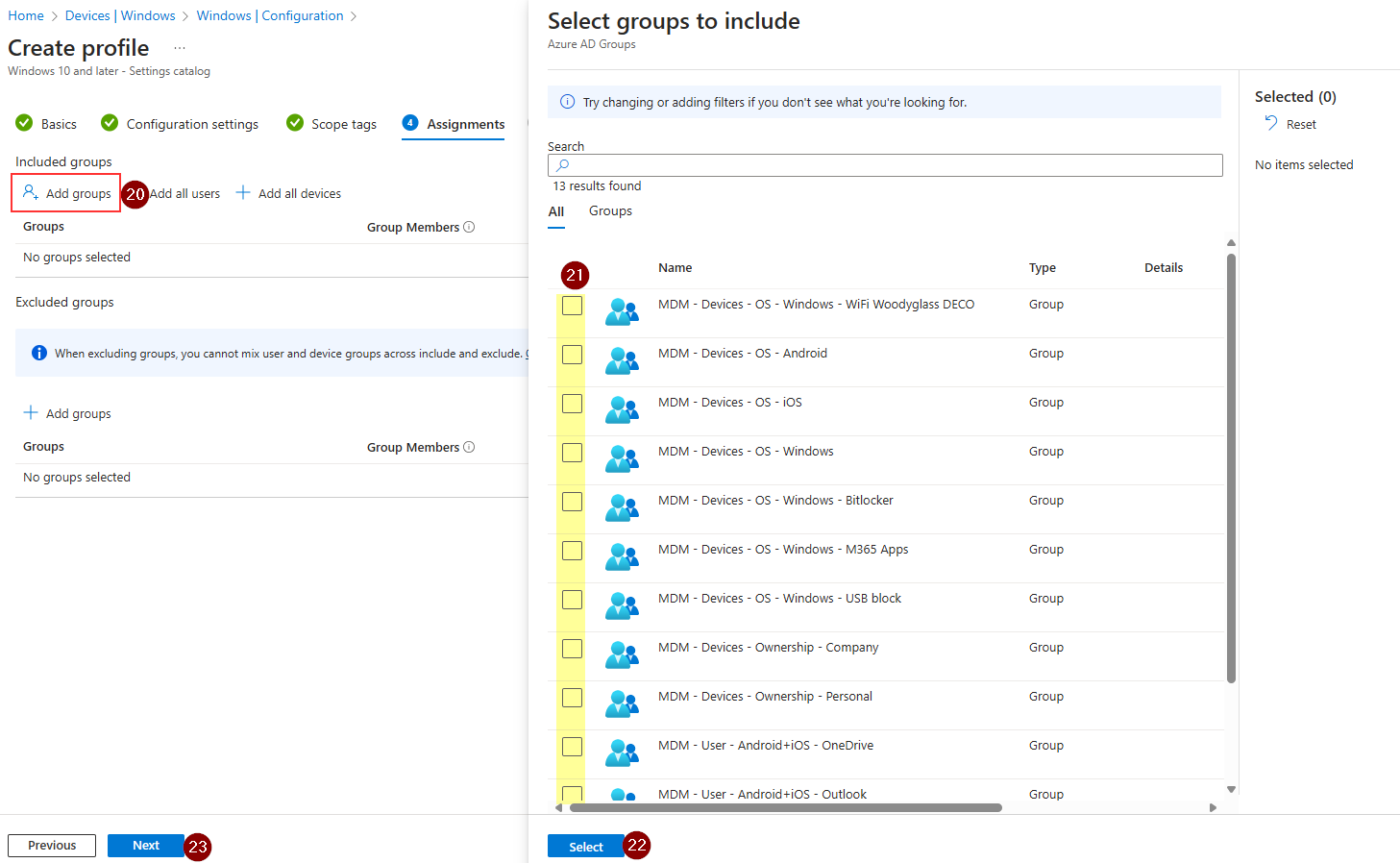Image resolution: width=1400 pixels, height=863 pixels.
Task: Select the Assignments step tab
Action: (454, 124)
